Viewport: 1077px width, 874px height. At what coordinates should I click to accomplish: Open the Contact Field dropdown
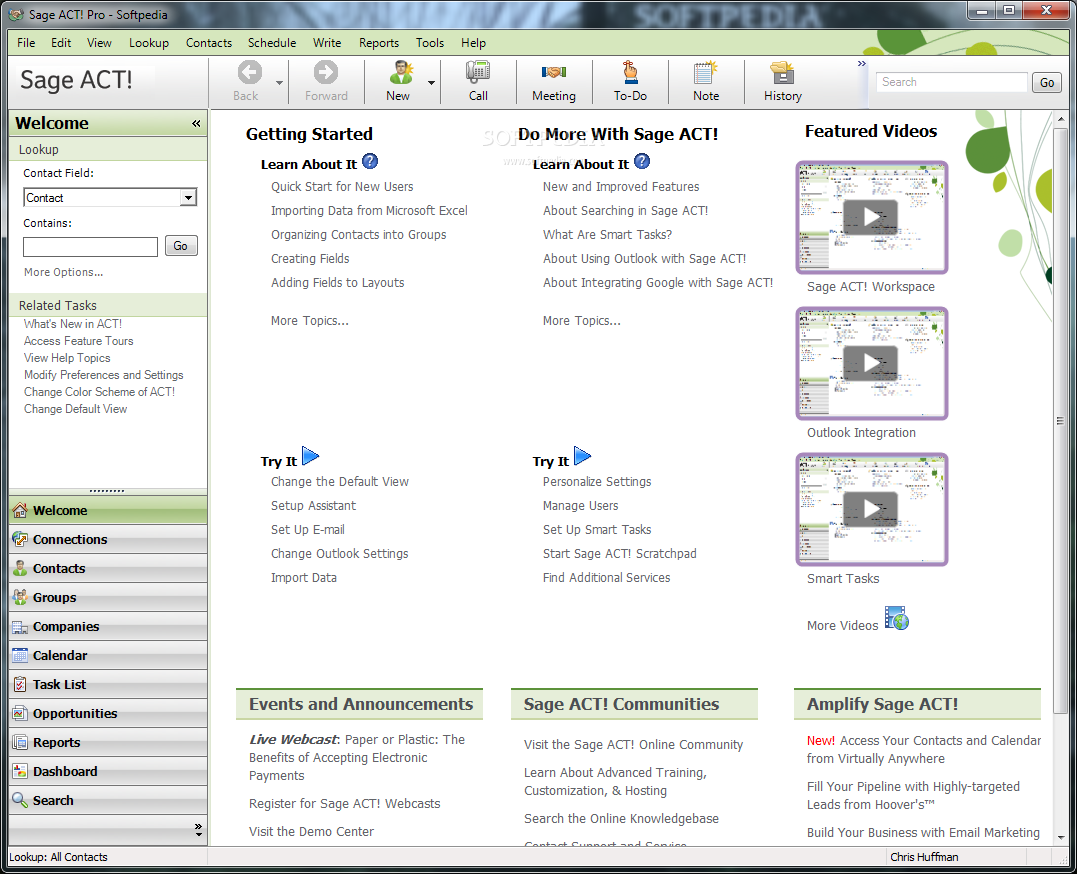point(188,198)
